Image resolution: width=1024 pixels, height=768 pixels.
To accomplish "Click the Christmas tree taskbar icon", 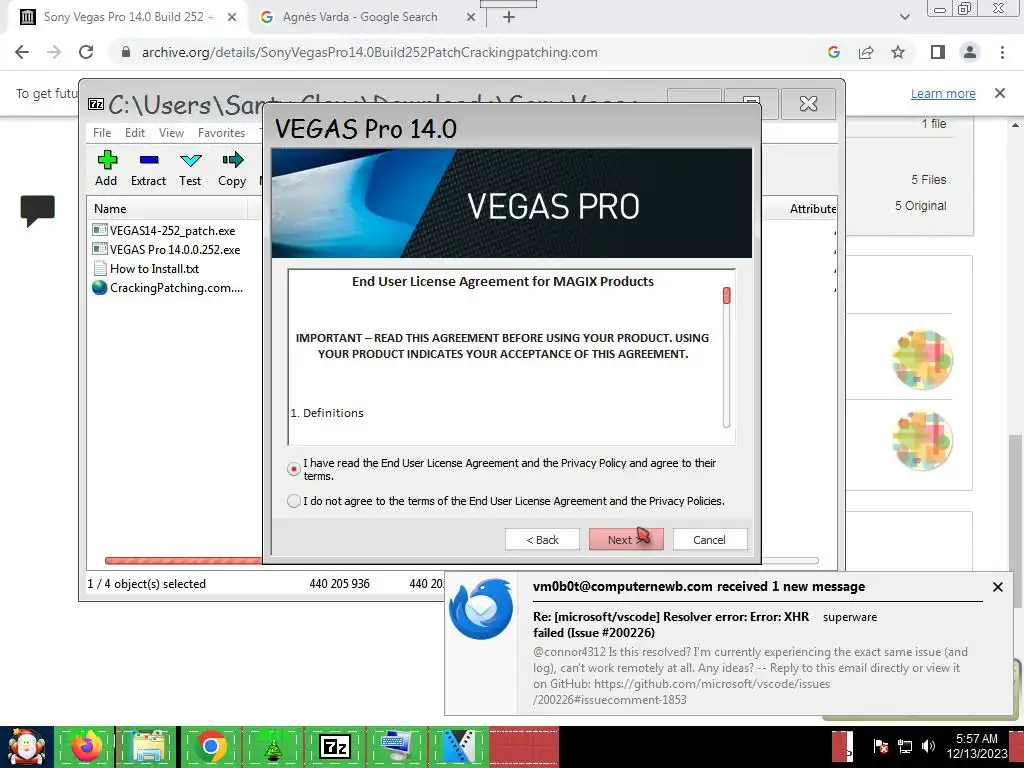I will pyautogui.click(x=272, y=748).
